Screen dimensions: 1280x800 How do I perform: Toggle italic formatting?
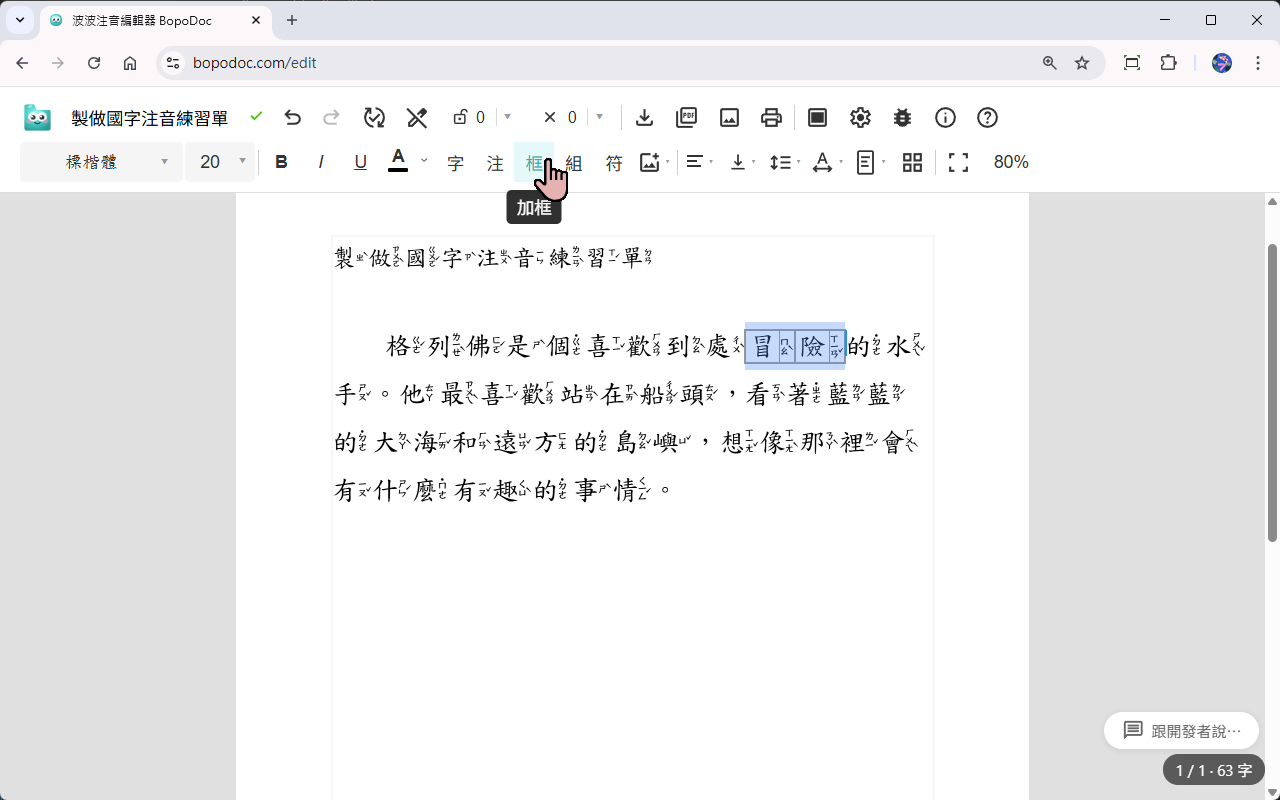tap(320, 161)
